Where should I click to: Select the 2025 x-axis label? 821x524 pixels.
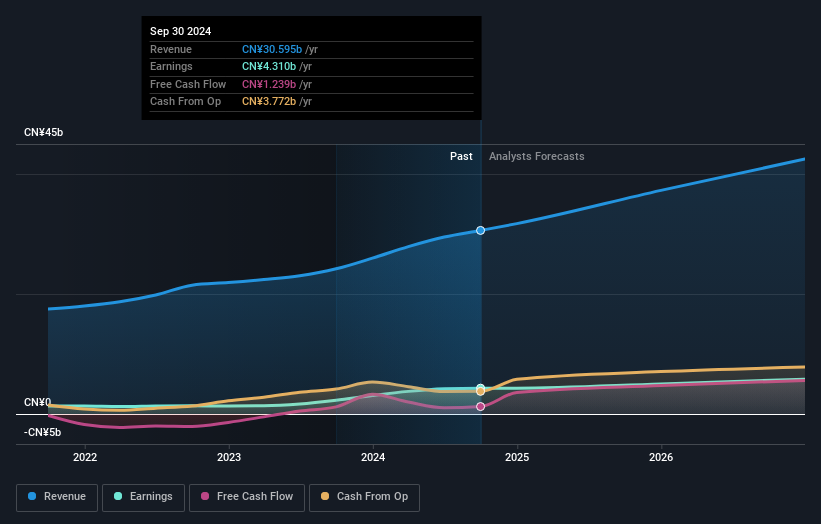coord(517,458)
